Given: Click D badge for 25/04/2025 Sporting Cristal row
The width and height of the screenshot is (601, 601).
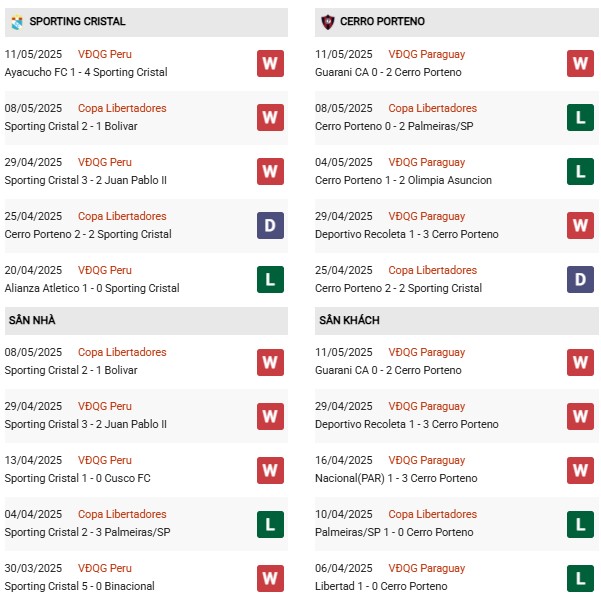Looking at the screenshot, I should 270,225.
